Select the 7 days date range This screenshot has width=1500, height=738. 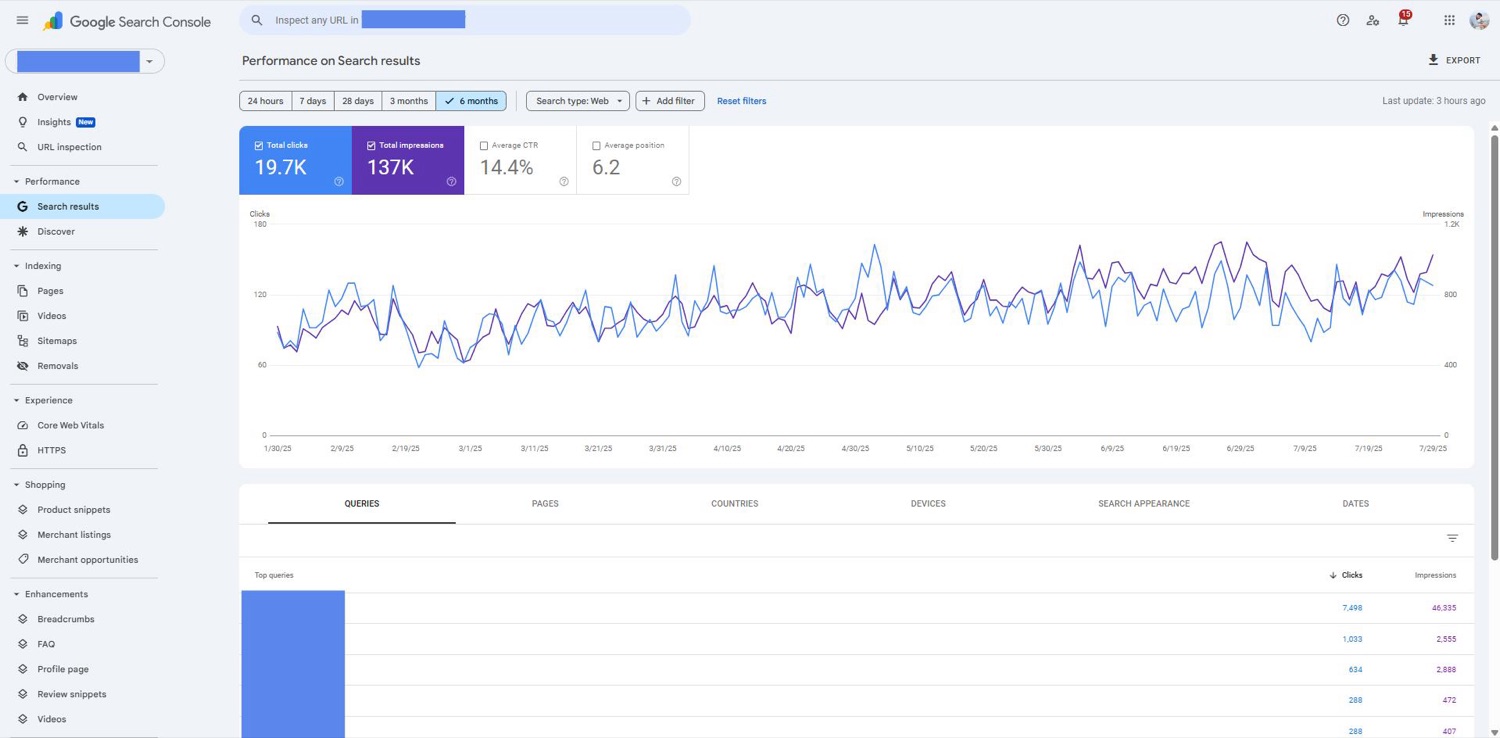pyautogui.click(x=313, y=101)
